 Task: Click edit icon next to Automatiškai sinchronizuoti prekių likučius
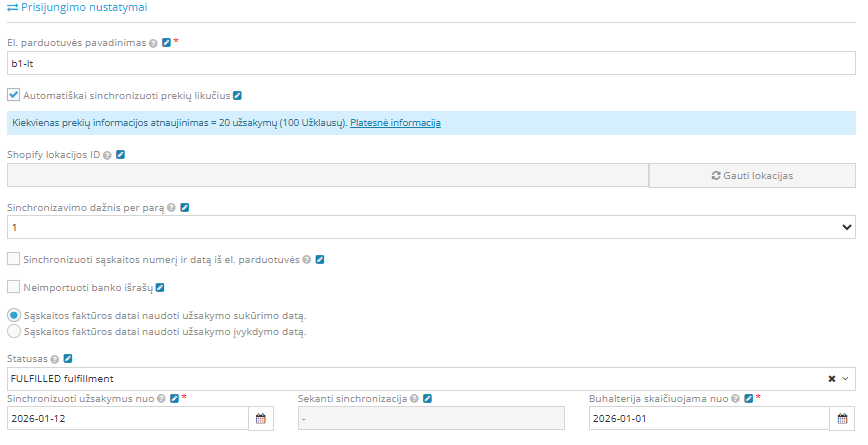click(x=237, y=96)
